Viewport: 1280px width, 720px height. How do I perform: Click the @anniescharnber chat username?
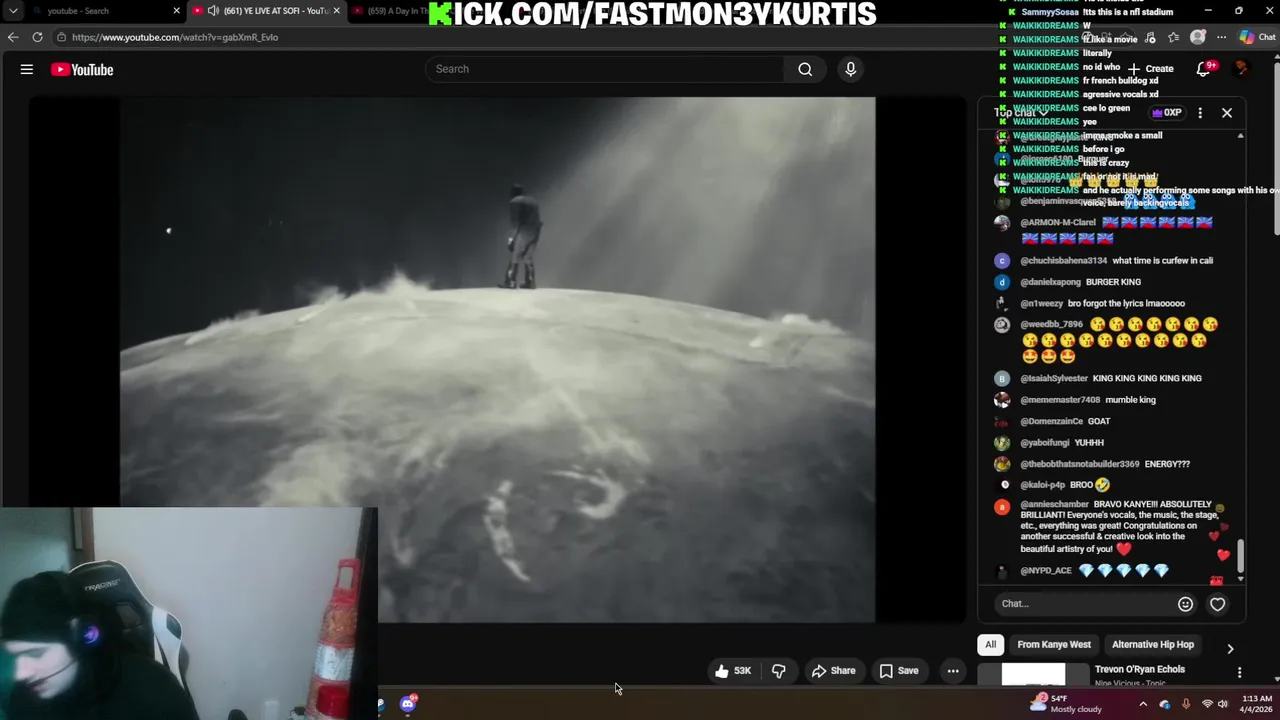1054,505
